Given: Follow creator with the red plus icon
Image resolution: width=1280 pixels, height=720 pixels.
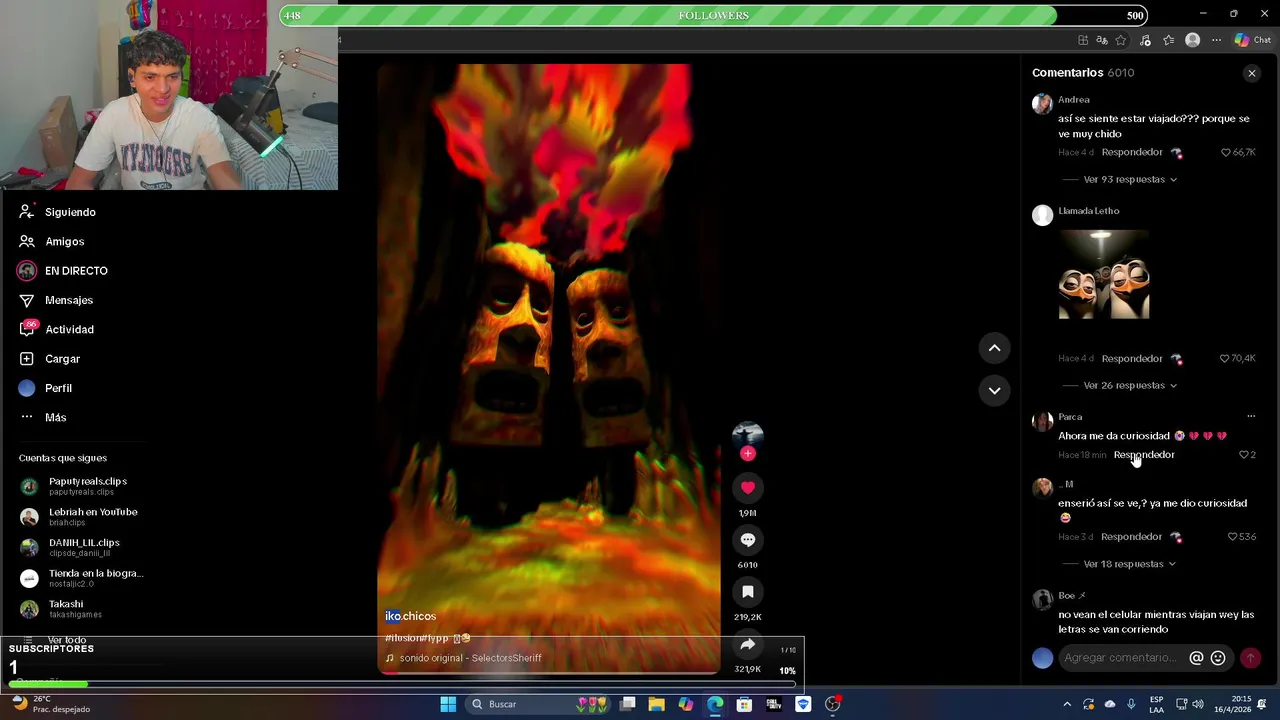Looking at the screenshot, I should (x=747, y=454).
